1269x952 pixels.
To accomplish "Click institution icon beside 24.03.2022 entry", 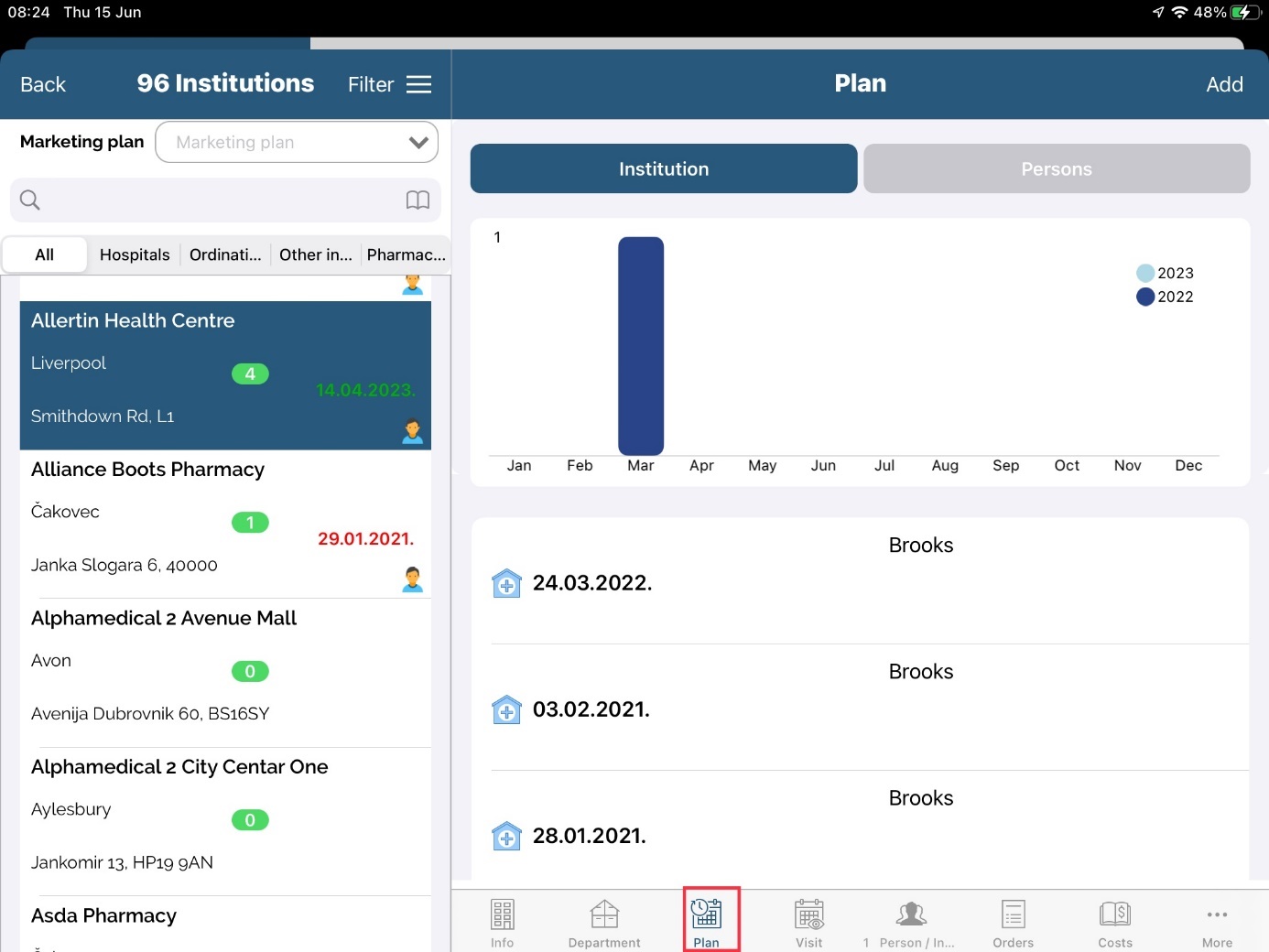I will pos(506,583).
